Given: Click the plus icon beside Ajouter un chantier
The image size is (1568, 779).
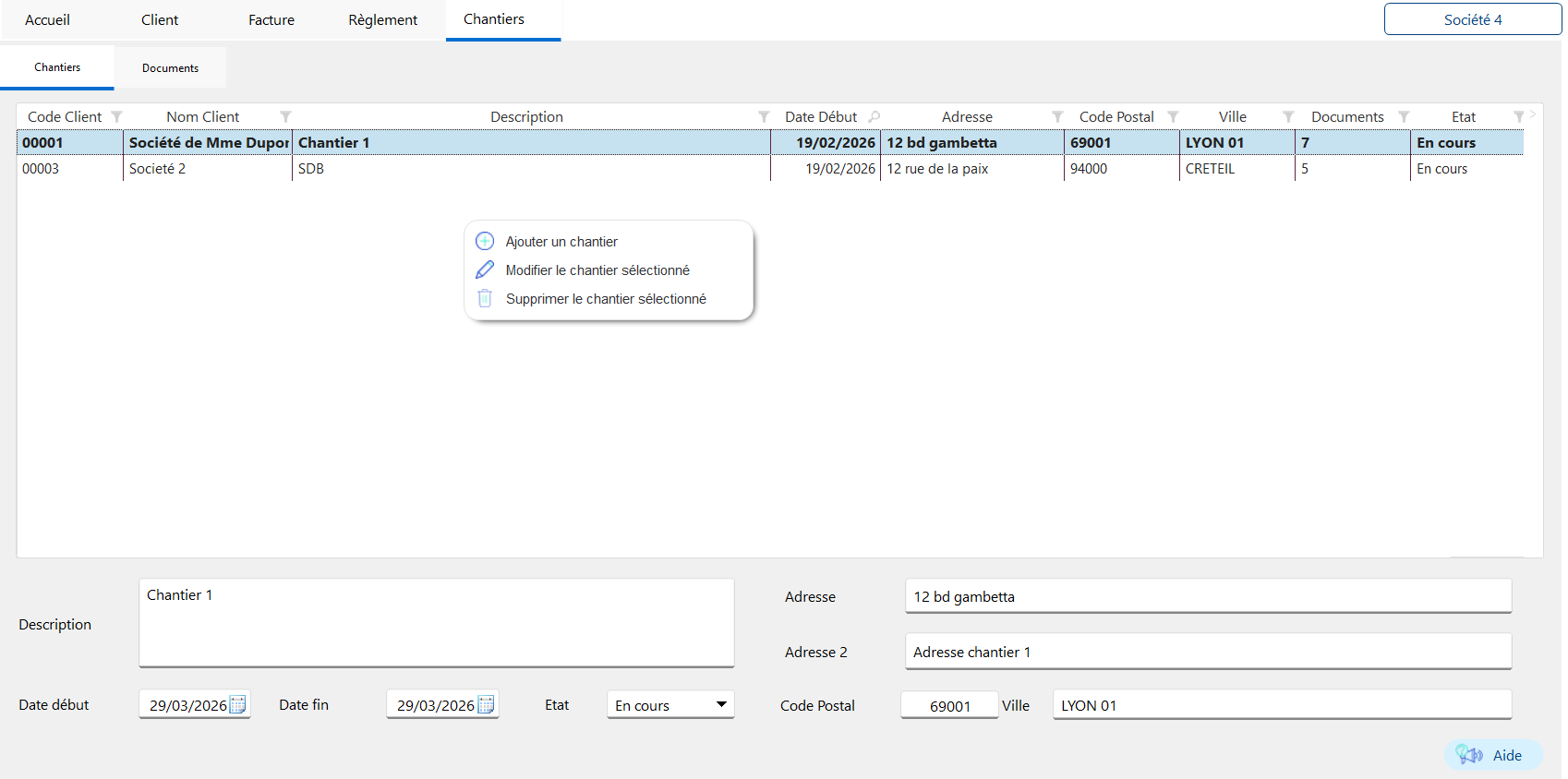Looking at the screenshot, I should coord(485,241).
